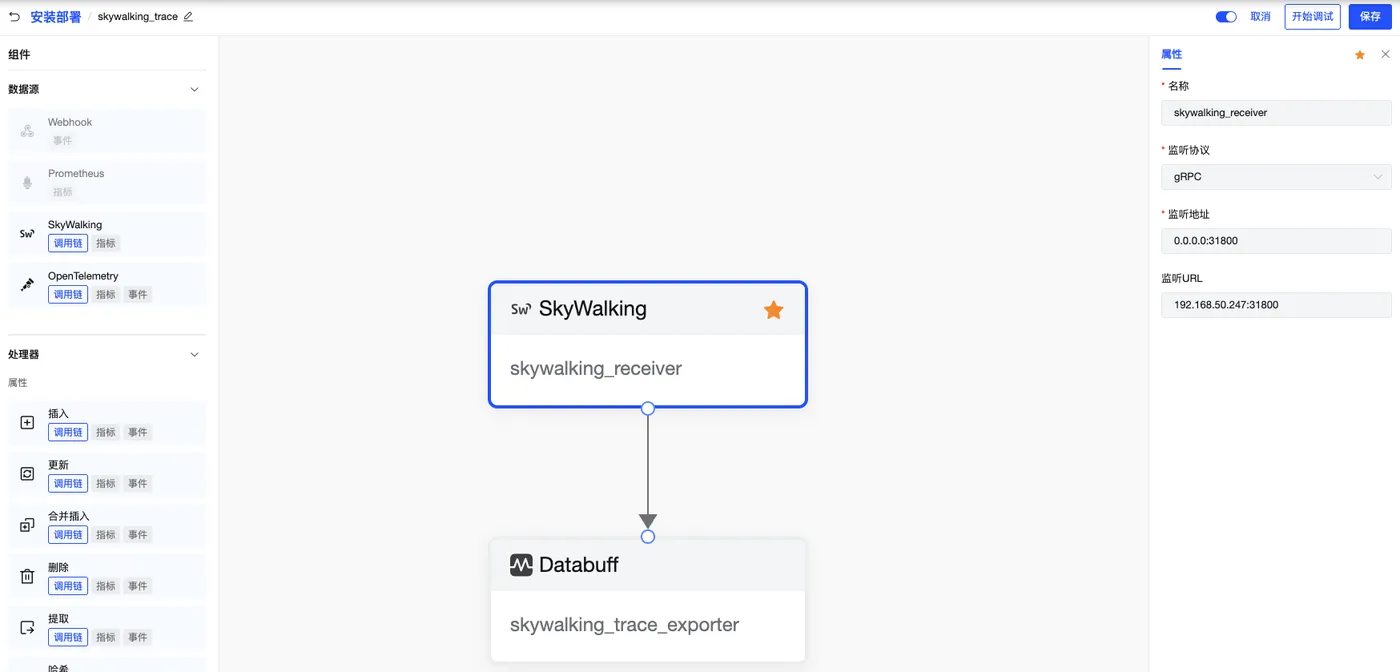The width and height of the screenshot is (1400, 672).
Task: Click the 插入 processor icon
Action: coord(27,423)
